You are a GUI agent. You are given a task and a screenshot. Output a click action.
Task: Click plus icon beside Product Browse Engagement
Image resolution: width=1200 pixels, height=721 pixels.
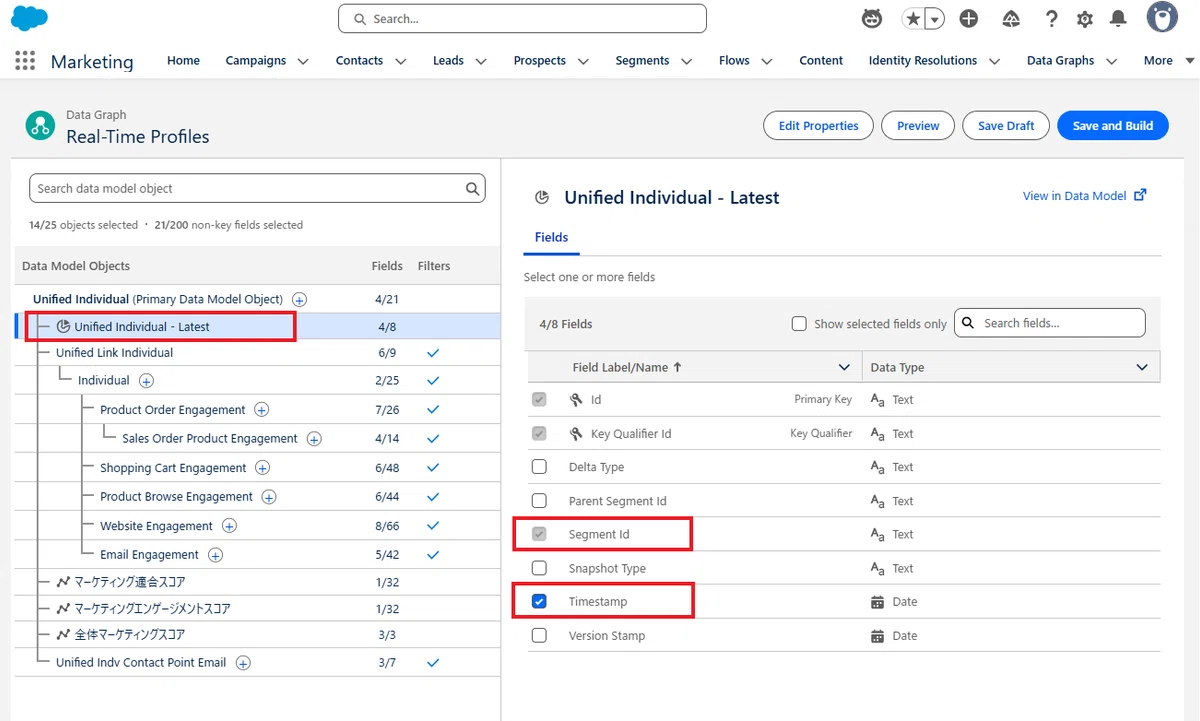269,496
